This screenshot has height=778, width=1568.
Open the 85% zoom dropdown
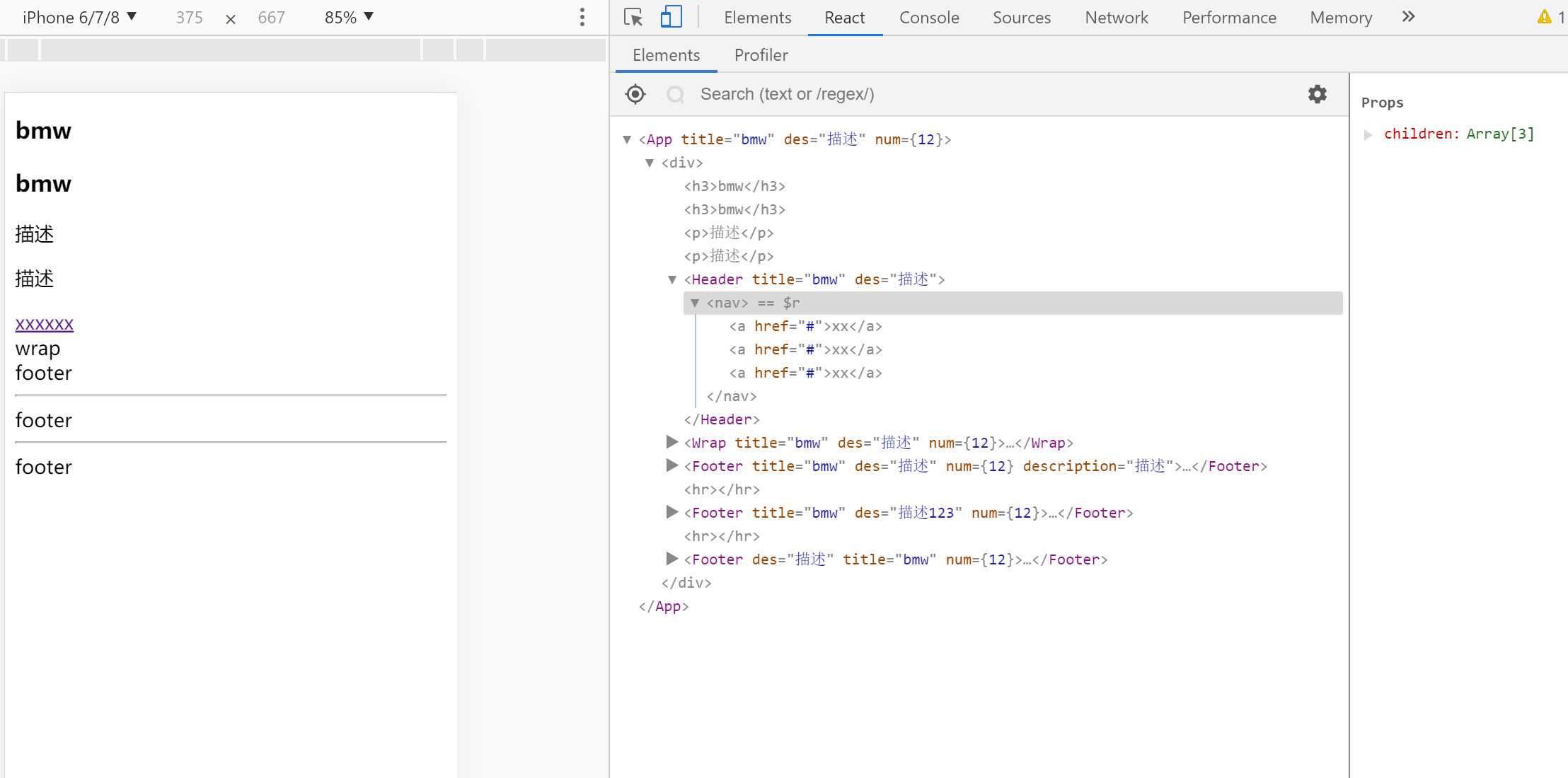(349, 18)
